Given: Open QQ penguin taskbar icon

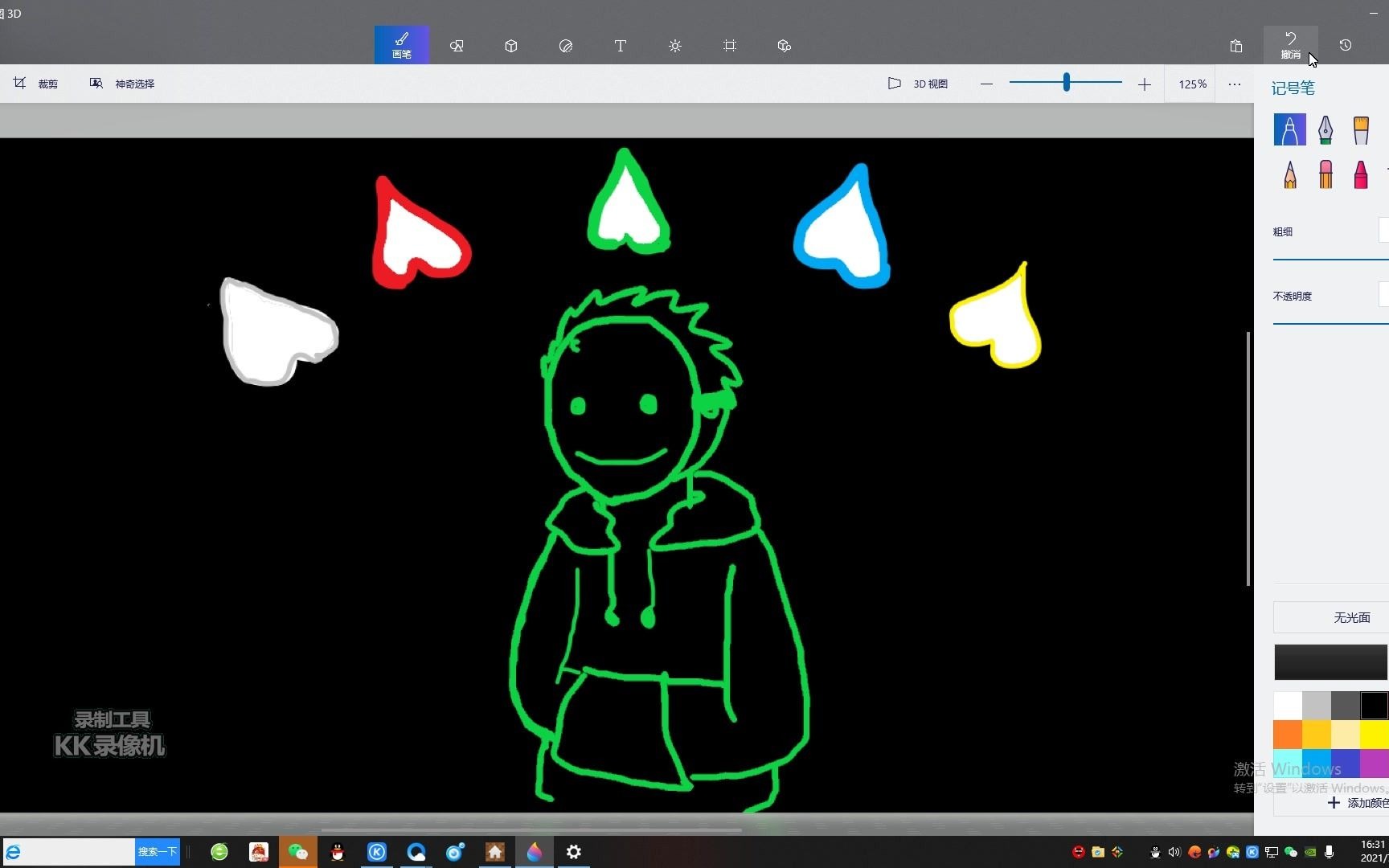Looking at the screenshot, I should coord(338,852).
